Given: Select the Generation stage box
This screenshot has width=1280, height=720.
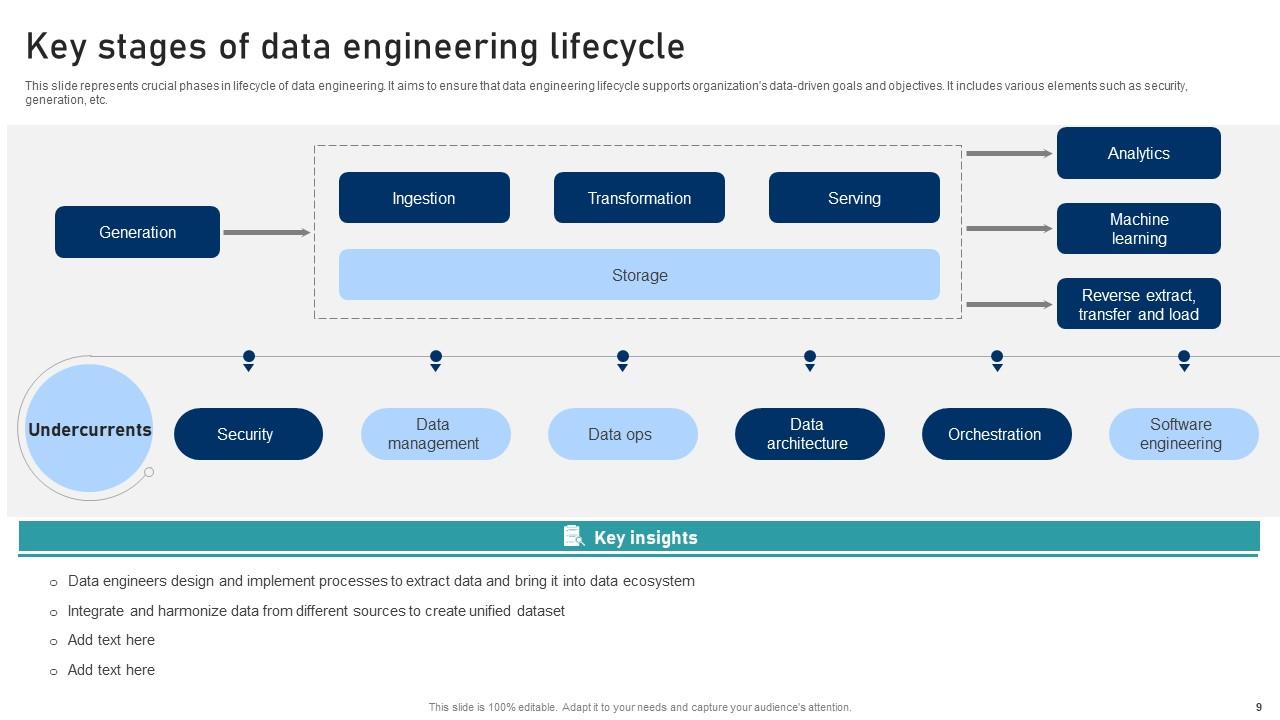Looking at the screenshot, I should coord(137,232).
